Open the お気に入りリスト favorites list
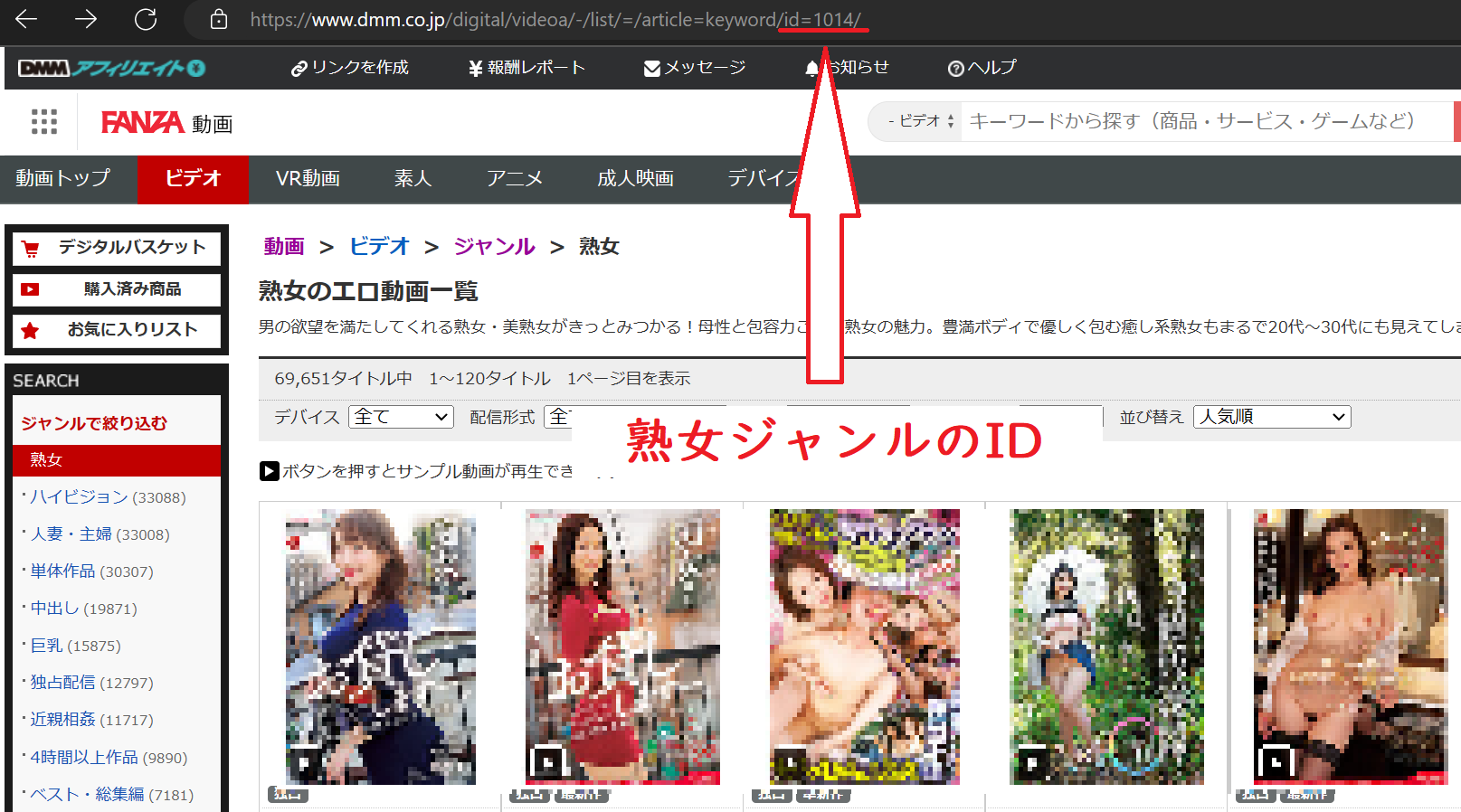 [117, 330]
